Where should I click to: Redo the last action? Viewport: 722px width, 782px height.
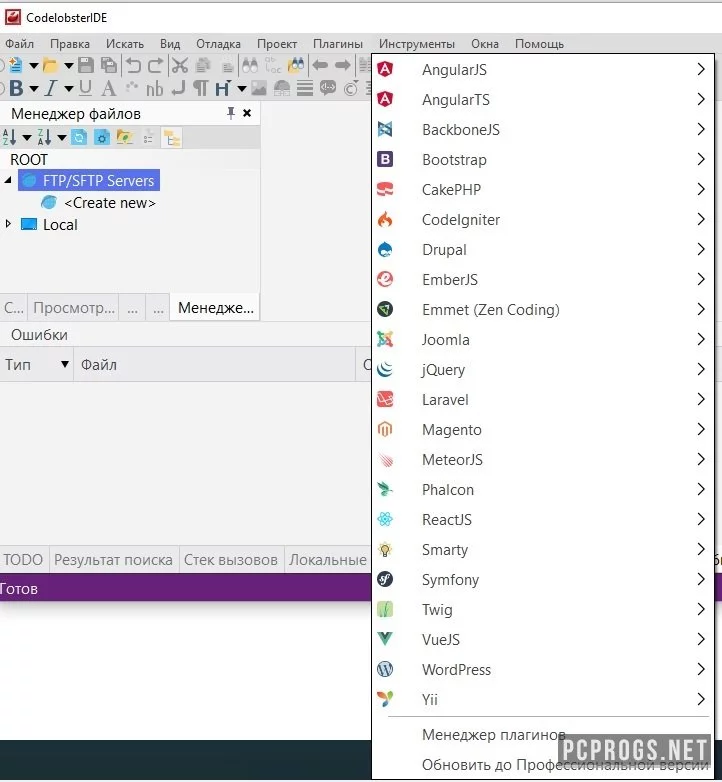click(155, 65)
